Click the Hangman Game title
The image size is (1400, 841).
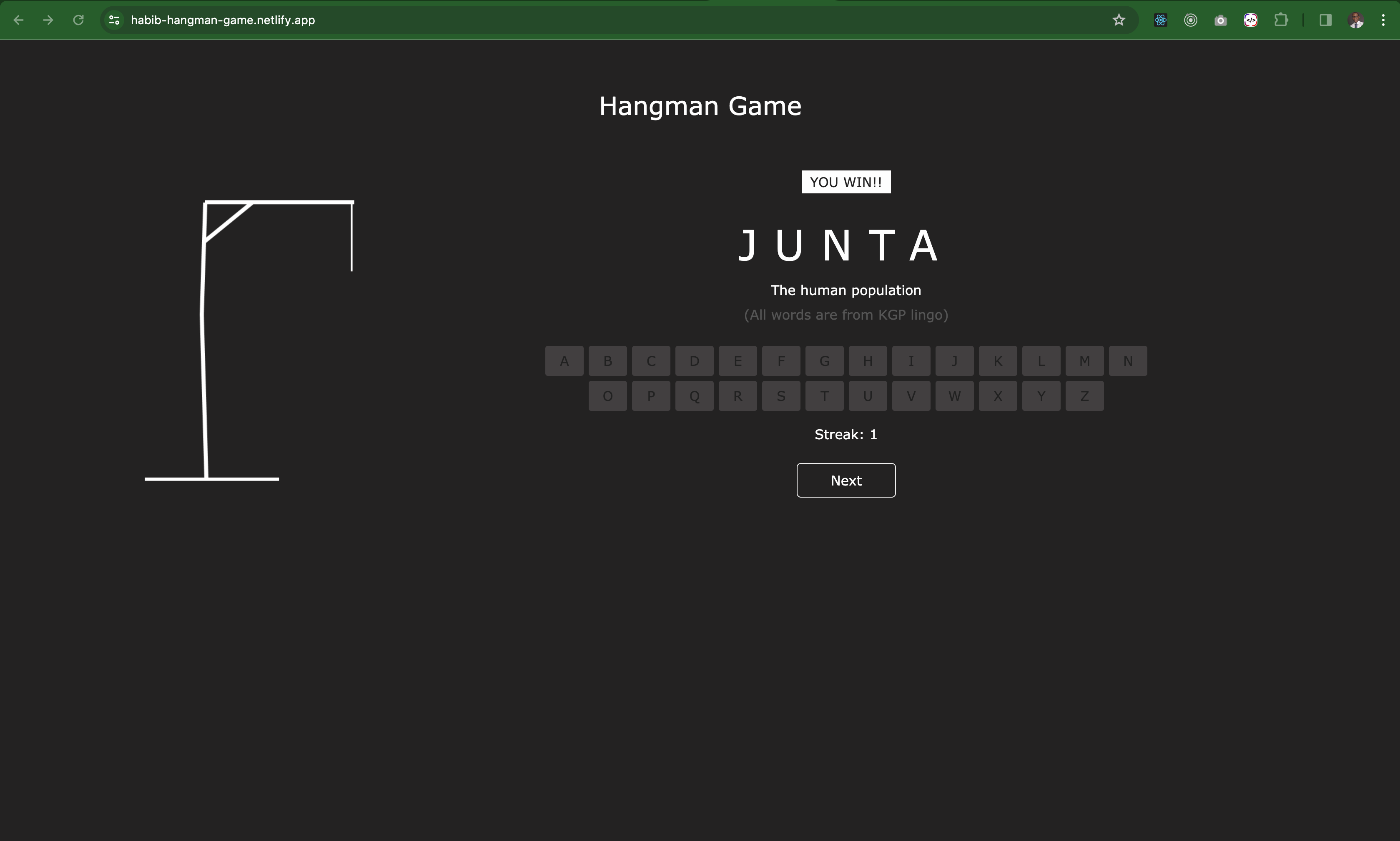[700, 106]
